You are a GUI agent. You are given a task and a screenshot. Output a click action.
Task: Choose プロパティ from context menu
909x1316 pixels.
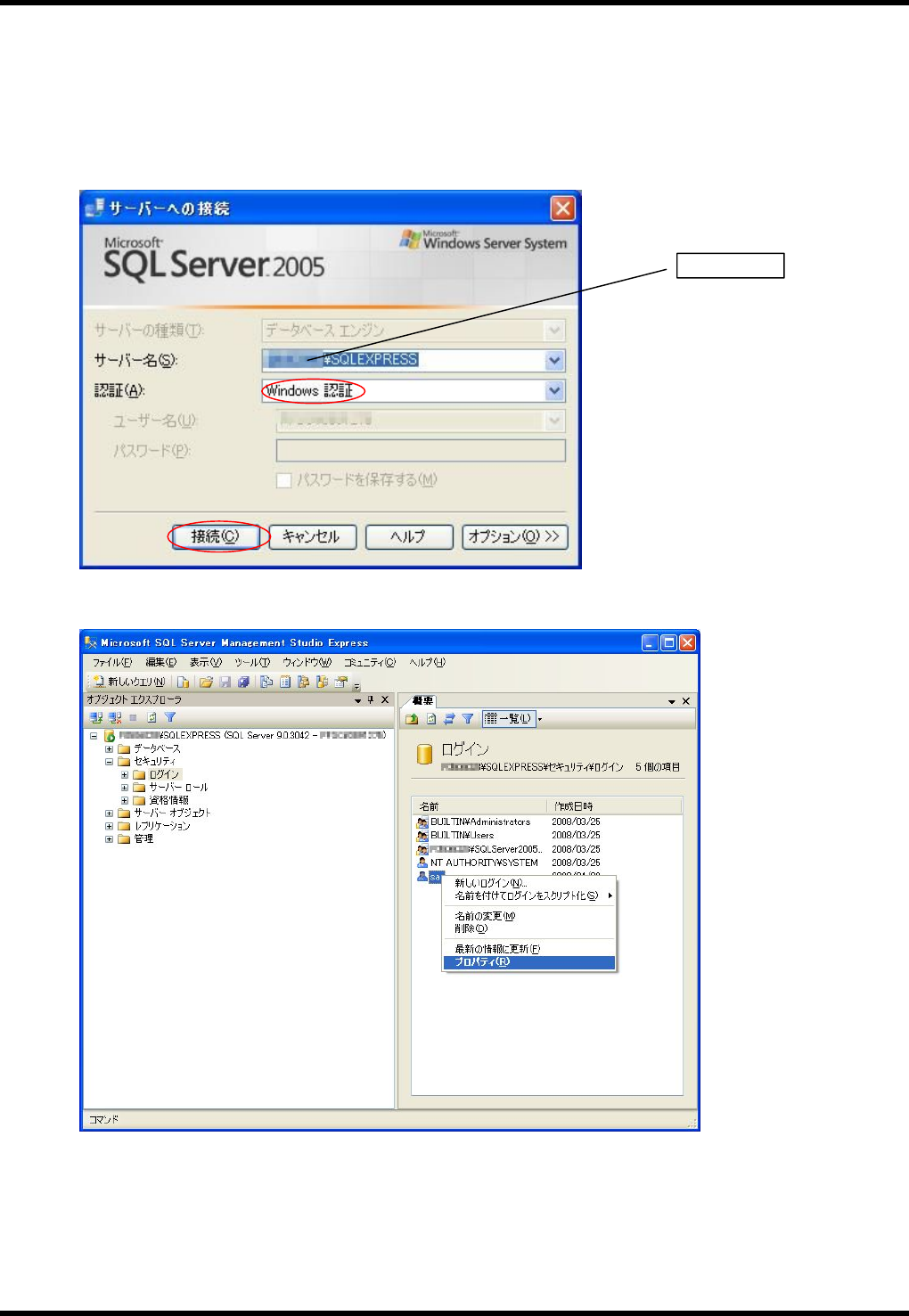click(x=529, y=962)
